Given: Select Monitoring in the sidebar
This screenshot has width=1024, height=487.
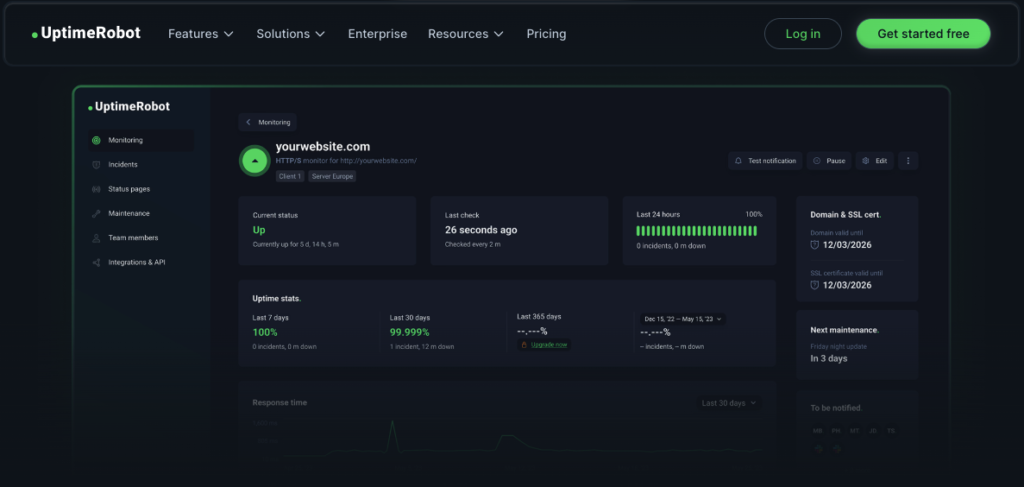Looking at the screenshot, I should coord(140,140).
